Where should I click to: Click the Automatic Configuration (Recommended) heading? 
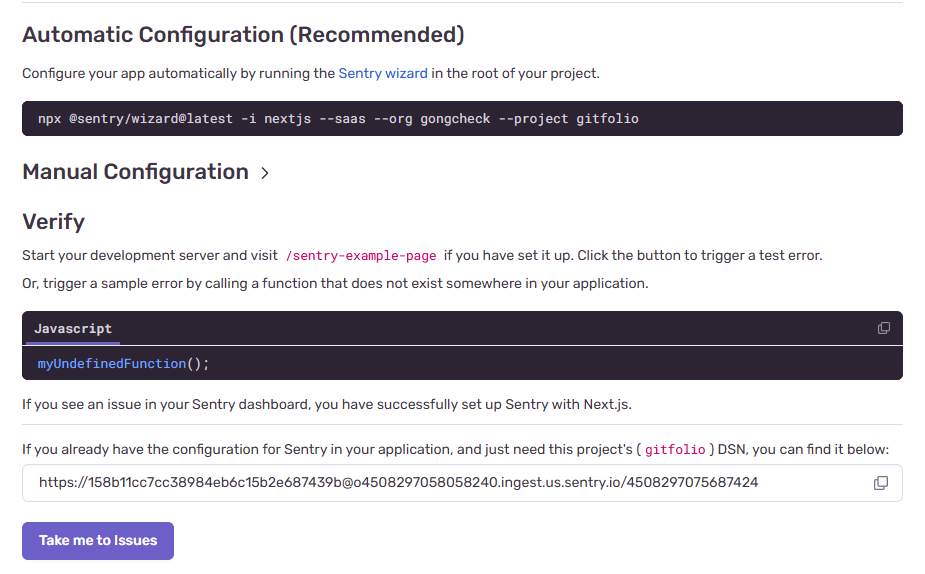pos(243,35)
